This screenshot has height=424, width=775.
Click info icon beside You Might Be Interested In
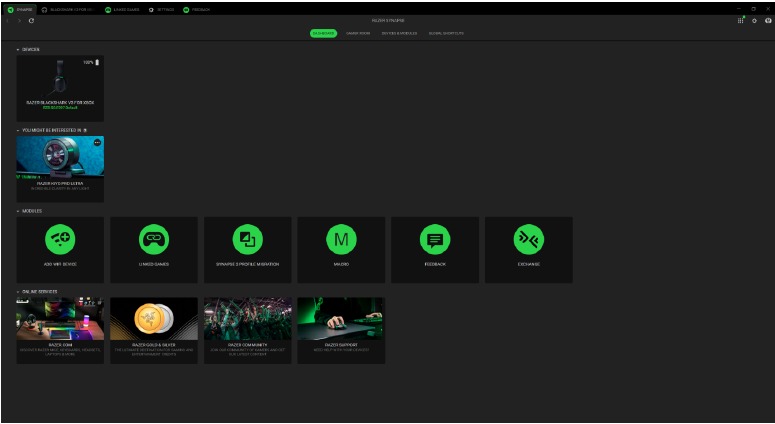(x=85, y=130)
